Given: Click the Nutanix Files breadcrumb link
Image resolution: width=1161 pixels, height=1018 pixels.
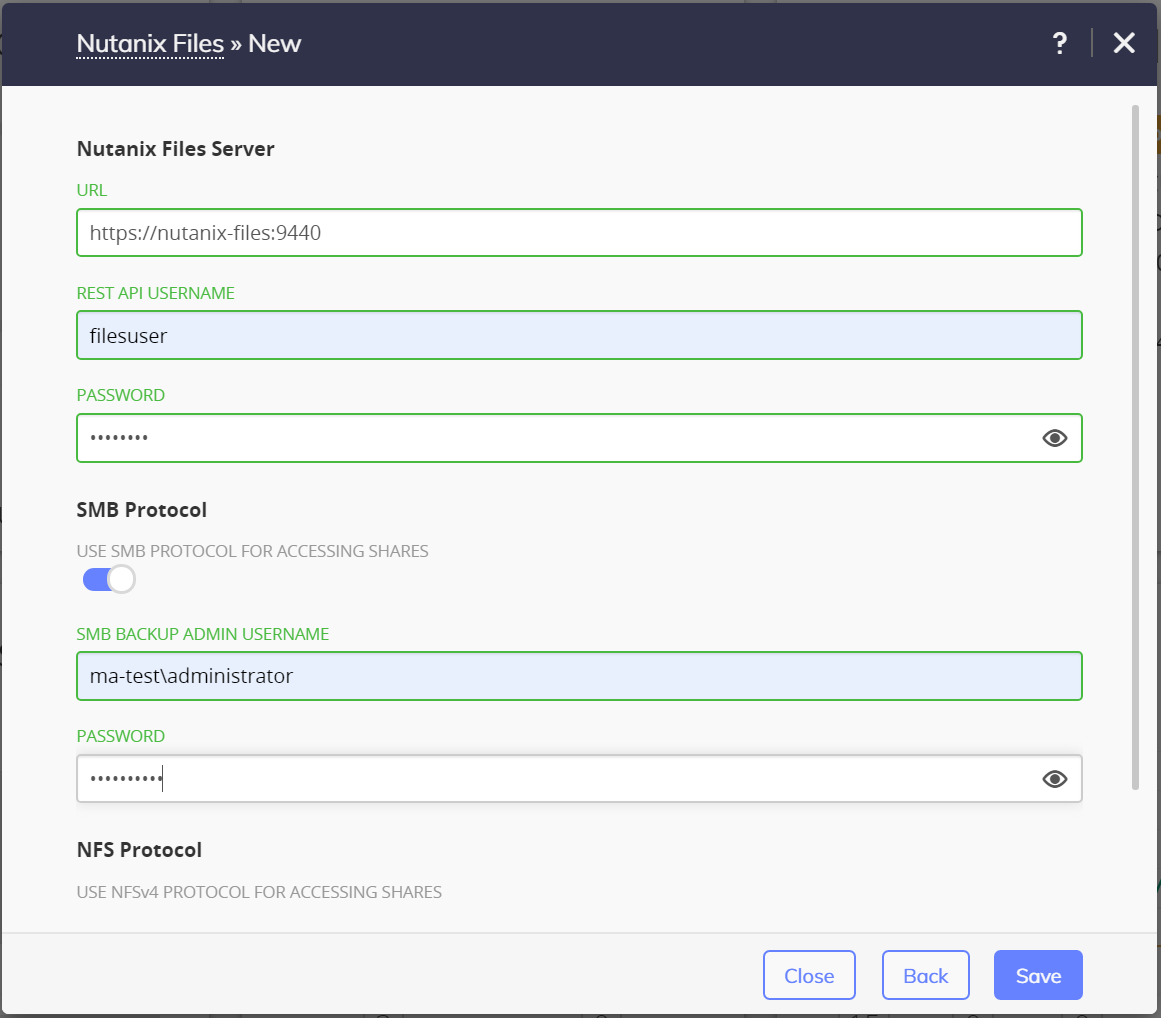Looking at the screenshot, I should pos(150,44).
